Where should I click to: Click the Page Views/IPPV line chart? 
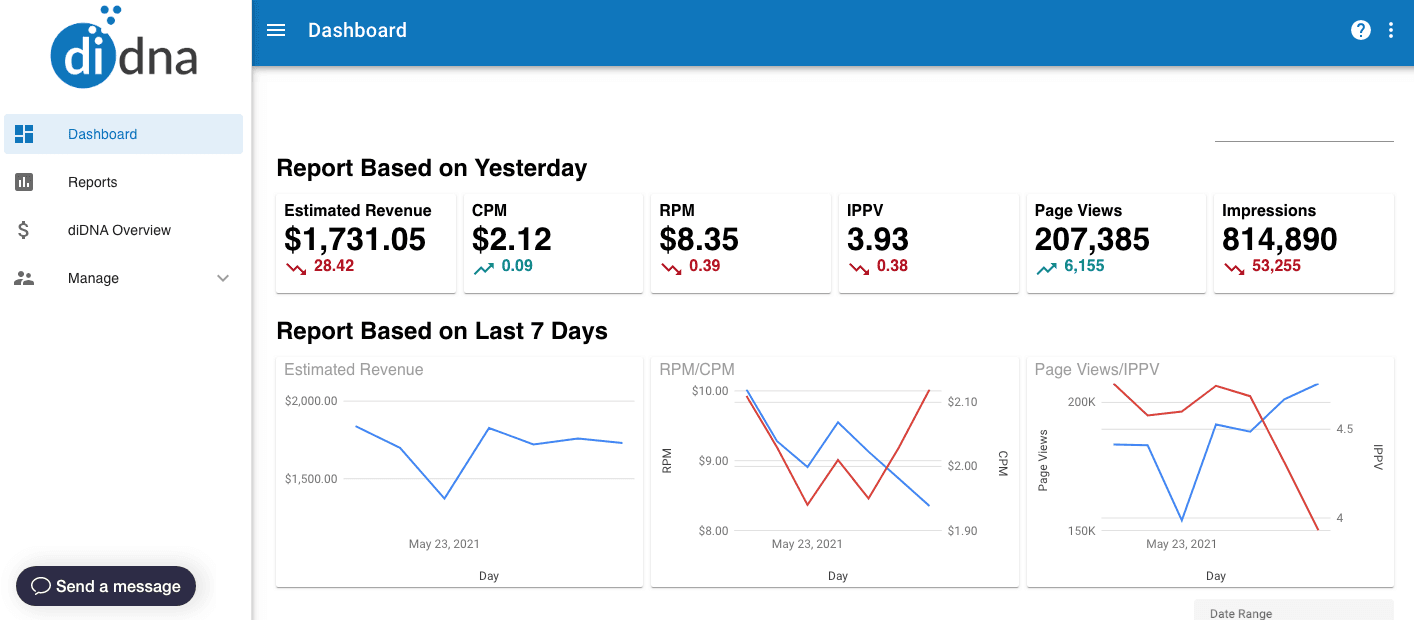click(1214, 460)
